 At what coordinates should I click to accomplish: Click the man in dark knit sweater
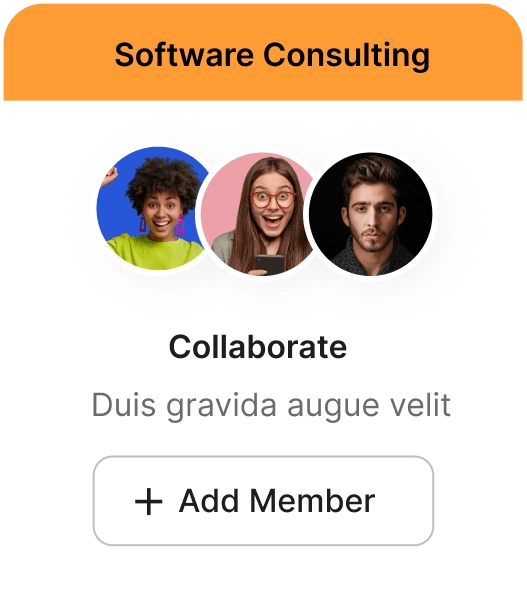370,214
